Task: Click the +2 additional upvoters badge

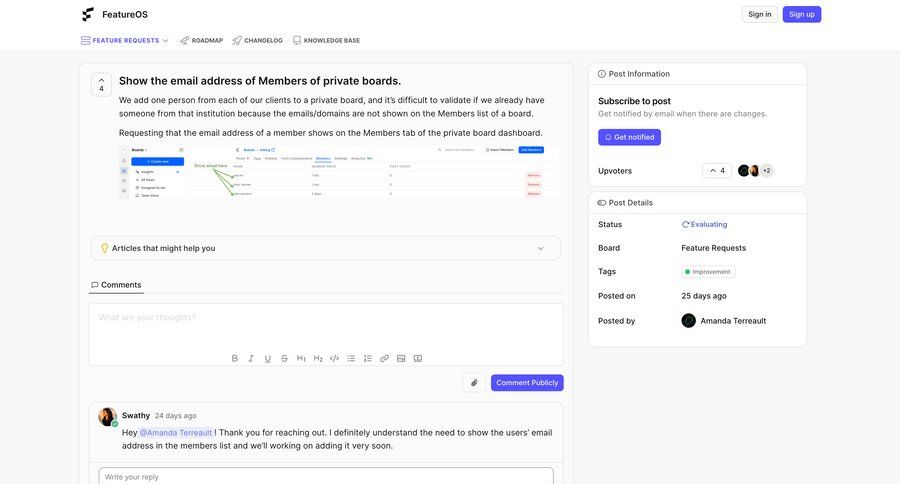Action: tap(767, 171)
